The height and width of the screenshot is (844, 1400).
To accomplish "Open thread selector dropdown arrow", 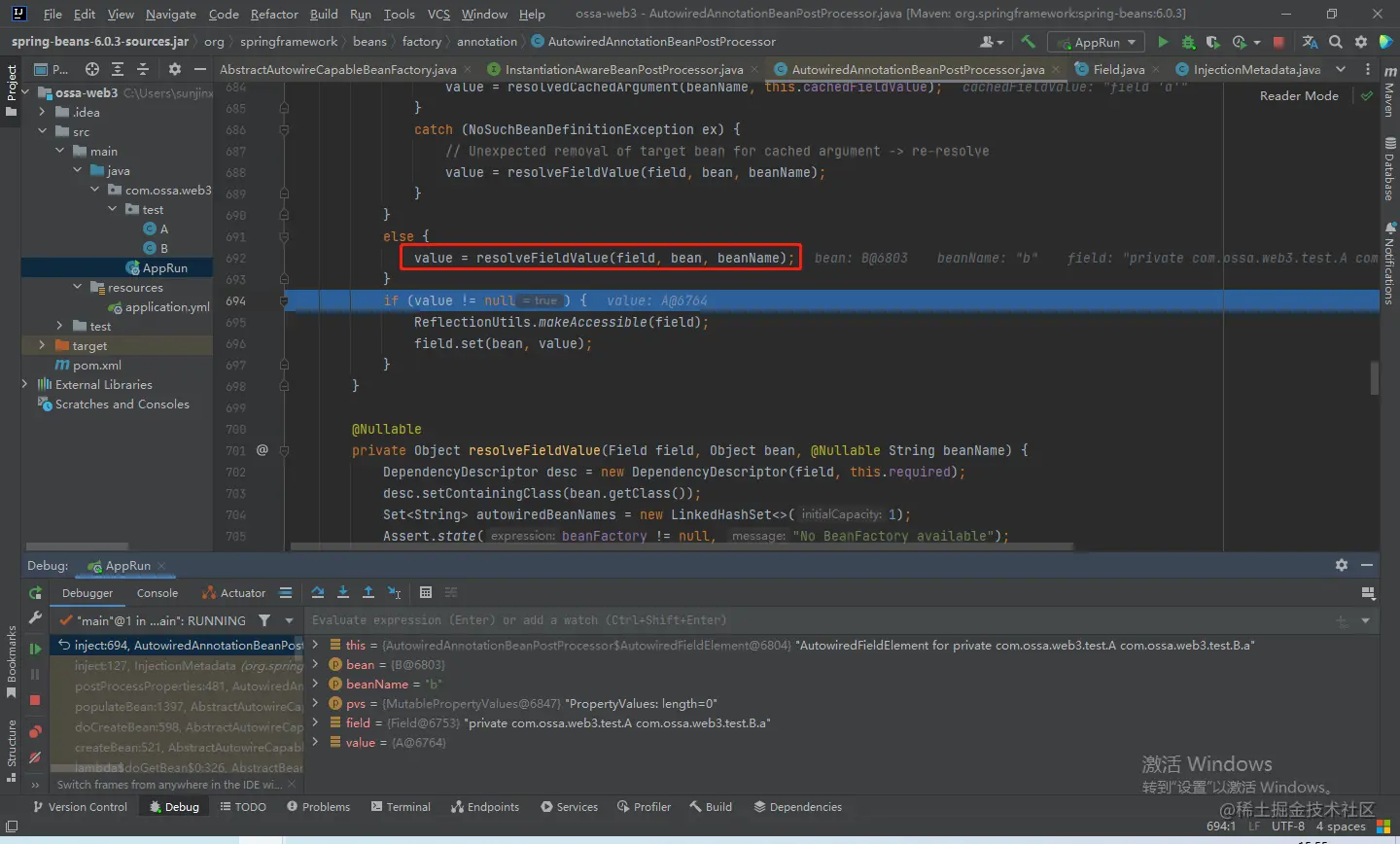I will click(x=289, y=620).
